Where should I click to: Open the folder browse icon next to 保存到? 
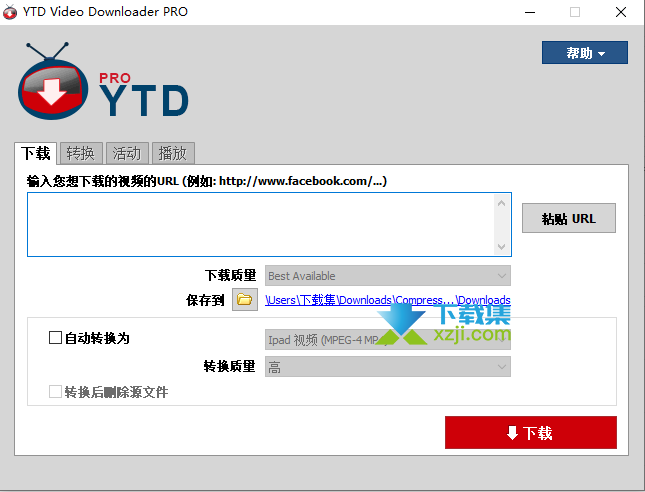tap(245, 299)
